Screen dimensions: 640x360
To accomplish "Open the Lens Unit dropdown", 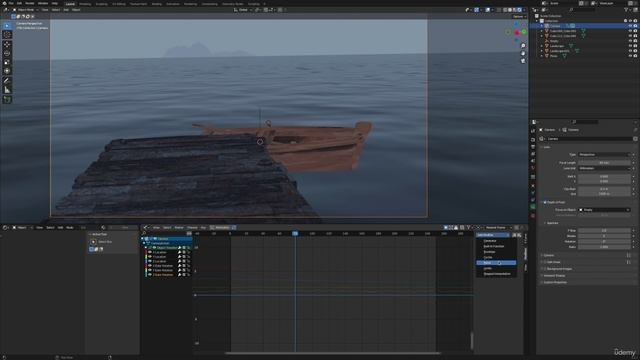I will [x=604, y=168].
